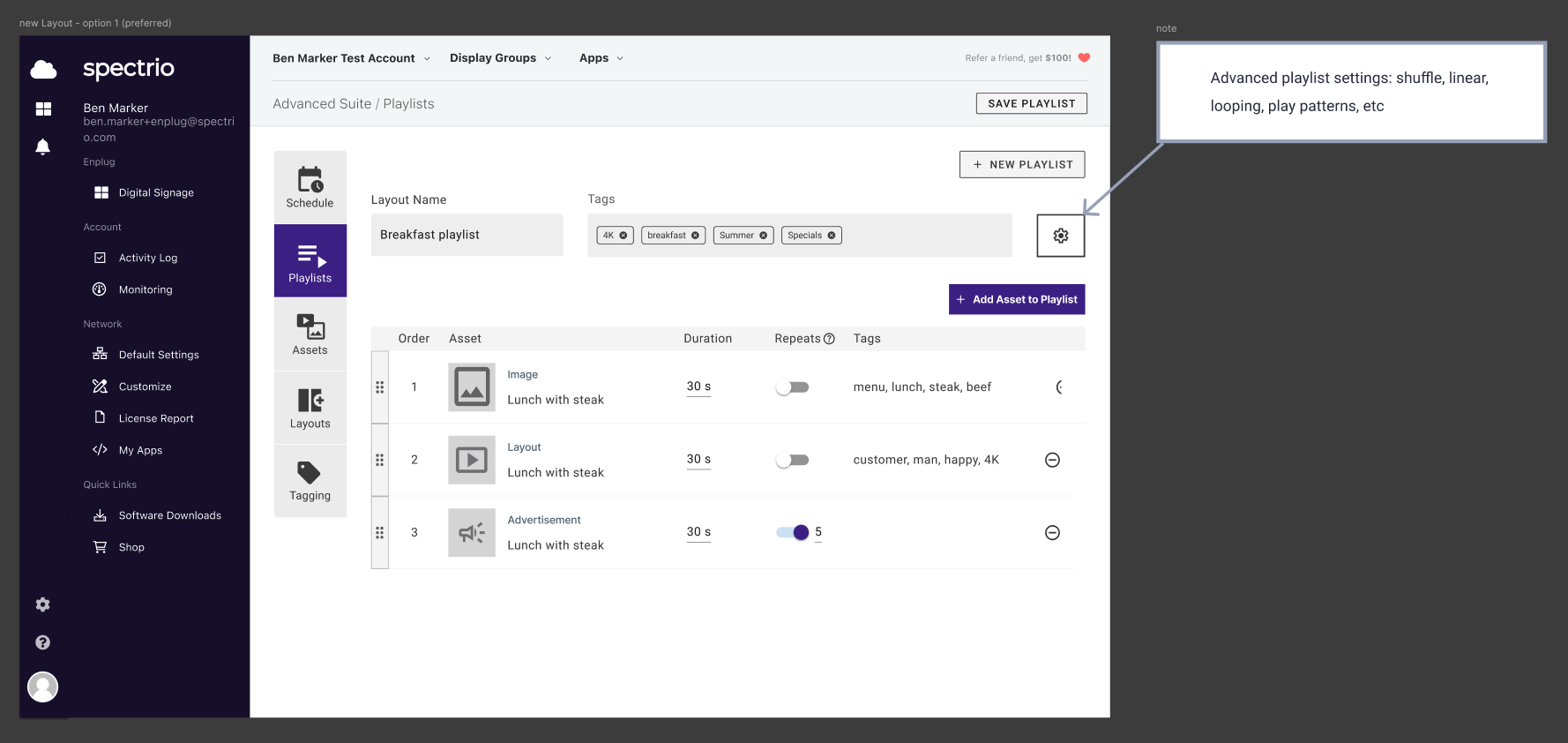
Task: Click Add Asset to Playlist button
Action: pos(1016,299)
